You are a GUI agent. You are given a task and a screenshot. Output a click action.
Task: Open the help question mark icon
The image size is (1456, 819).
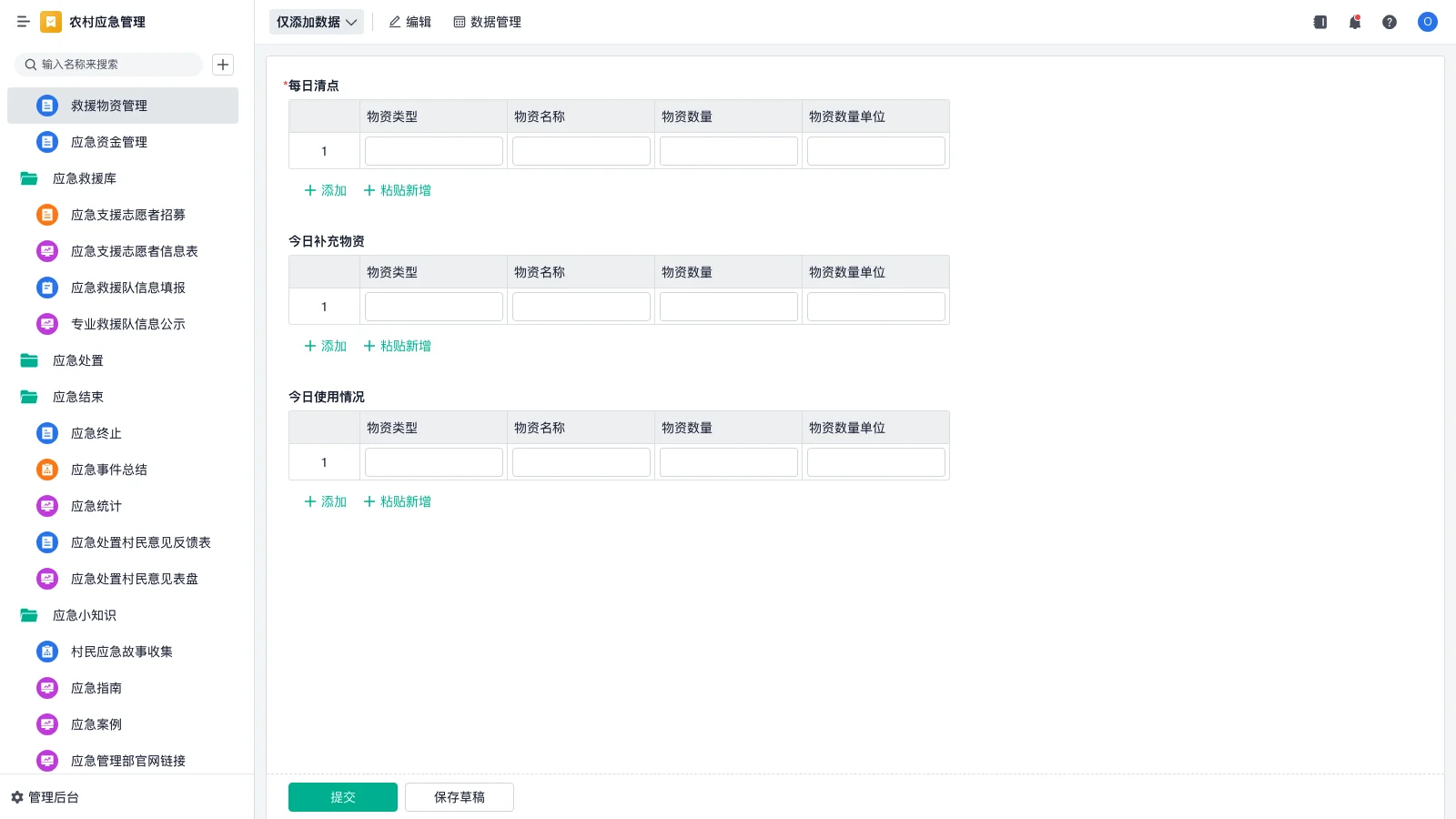(x=1390, y=22)
